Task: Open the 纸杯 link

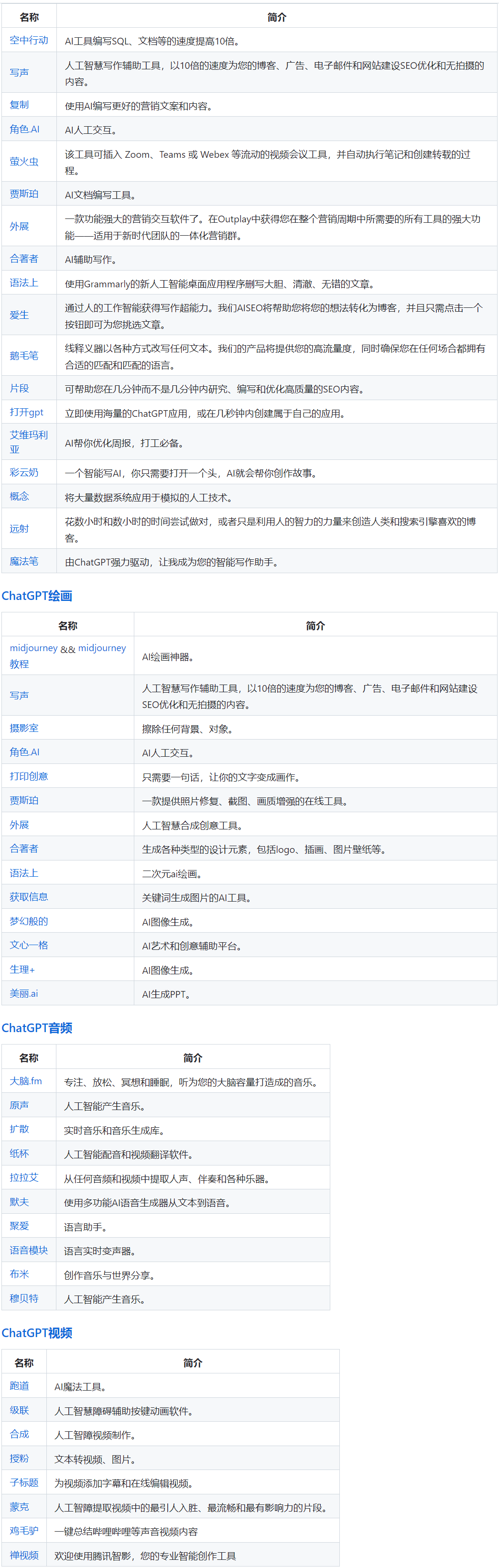Action: (19, 1154)
